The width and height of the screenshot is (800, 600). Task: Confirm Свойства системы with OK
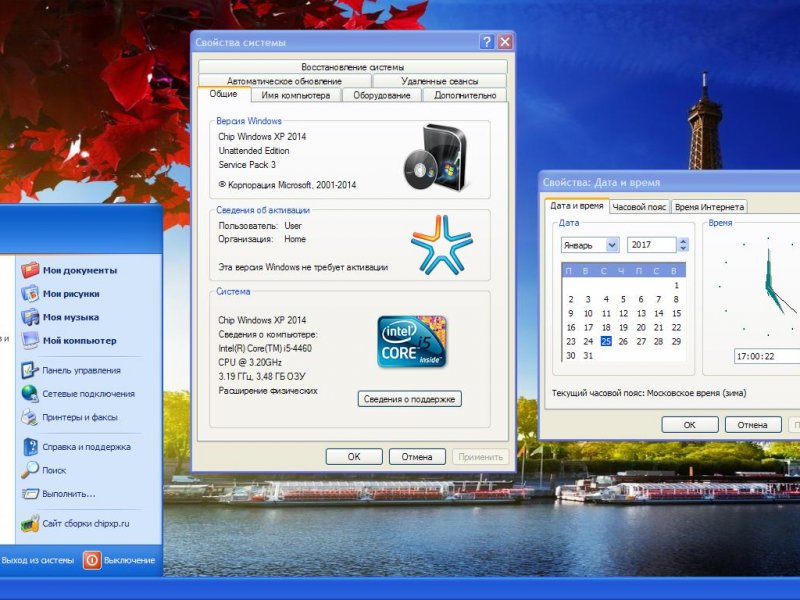(x=354, y=457)
